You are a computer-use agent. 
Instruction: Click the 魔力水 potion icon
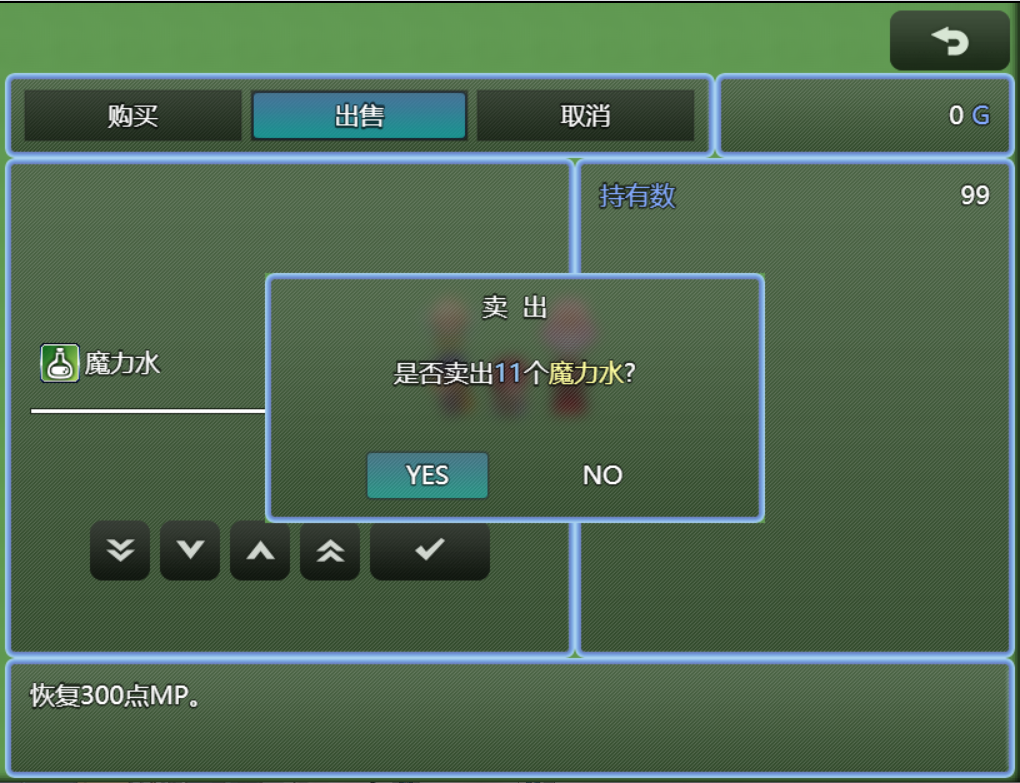(60, 363)
